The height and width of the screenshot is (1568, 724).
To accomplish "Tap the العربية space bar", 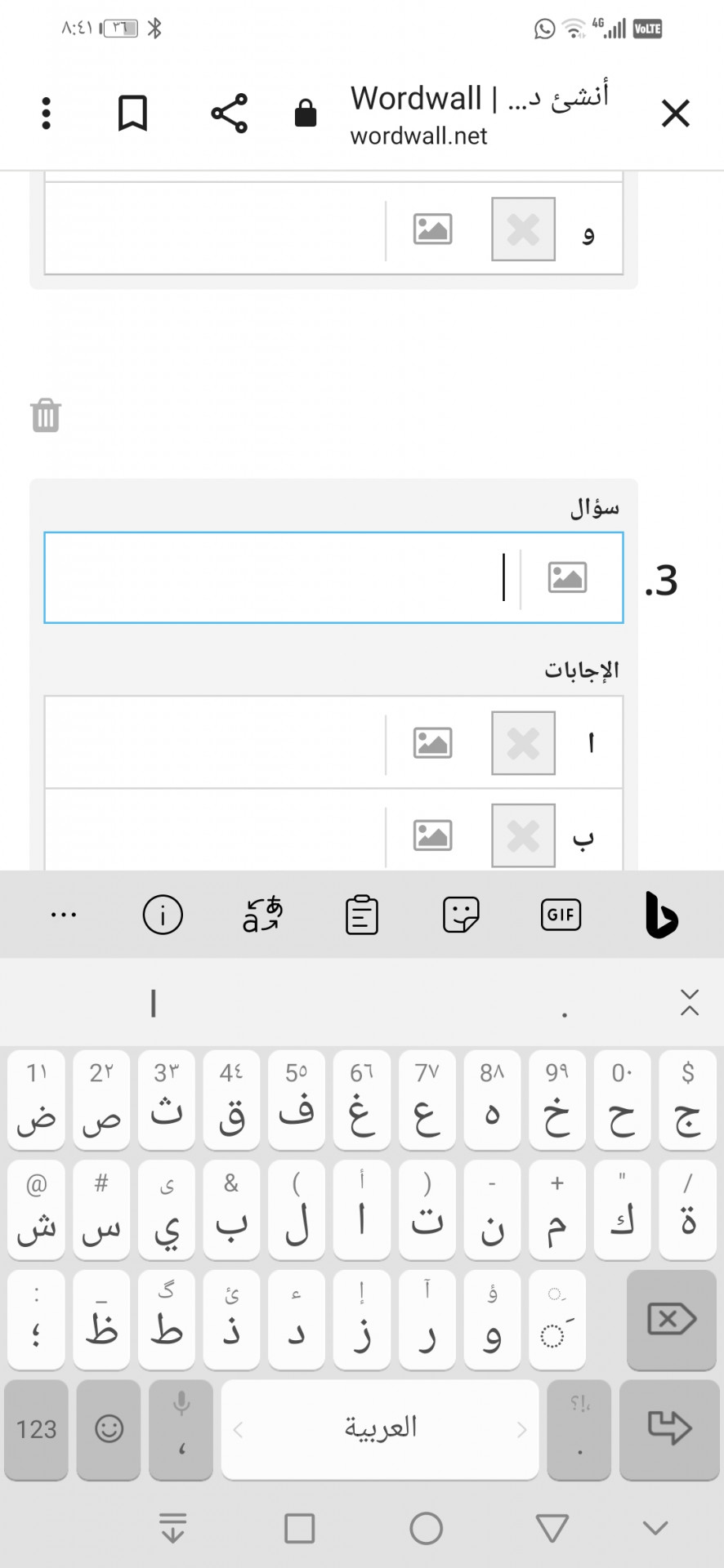I will click(380, 1429).
